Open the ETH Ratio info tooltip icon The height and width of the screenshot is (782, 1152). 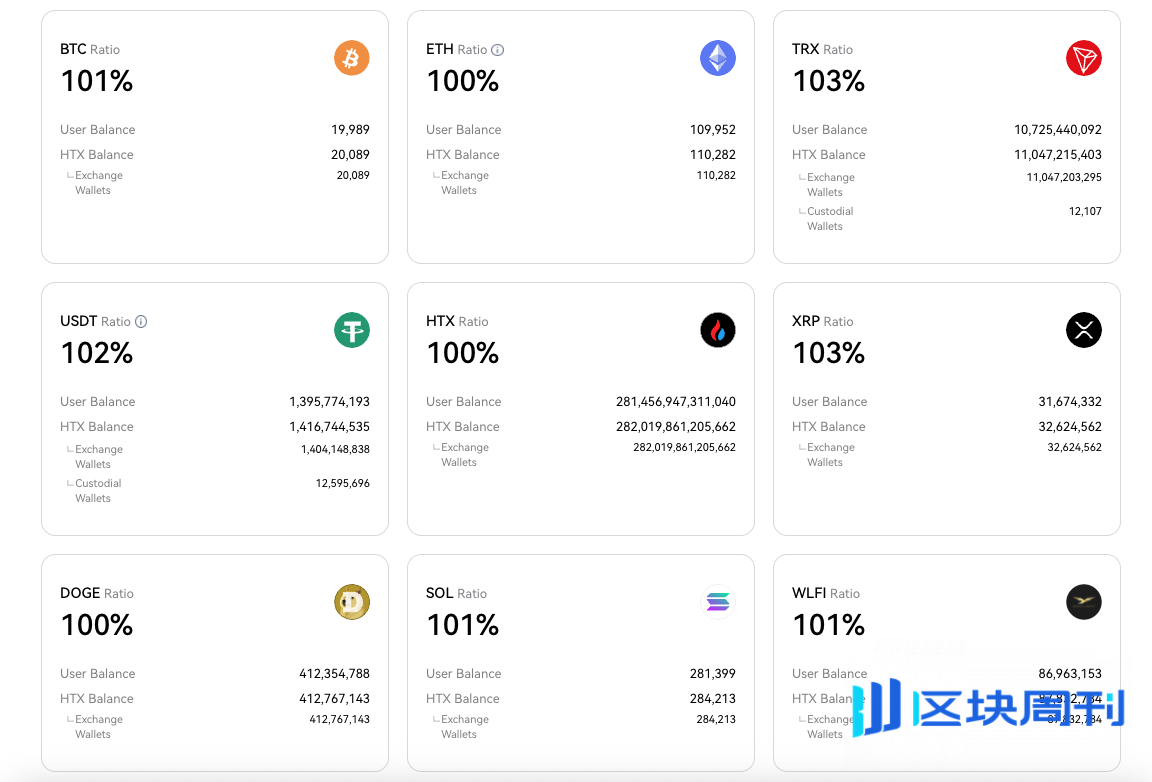coord(497,50)
